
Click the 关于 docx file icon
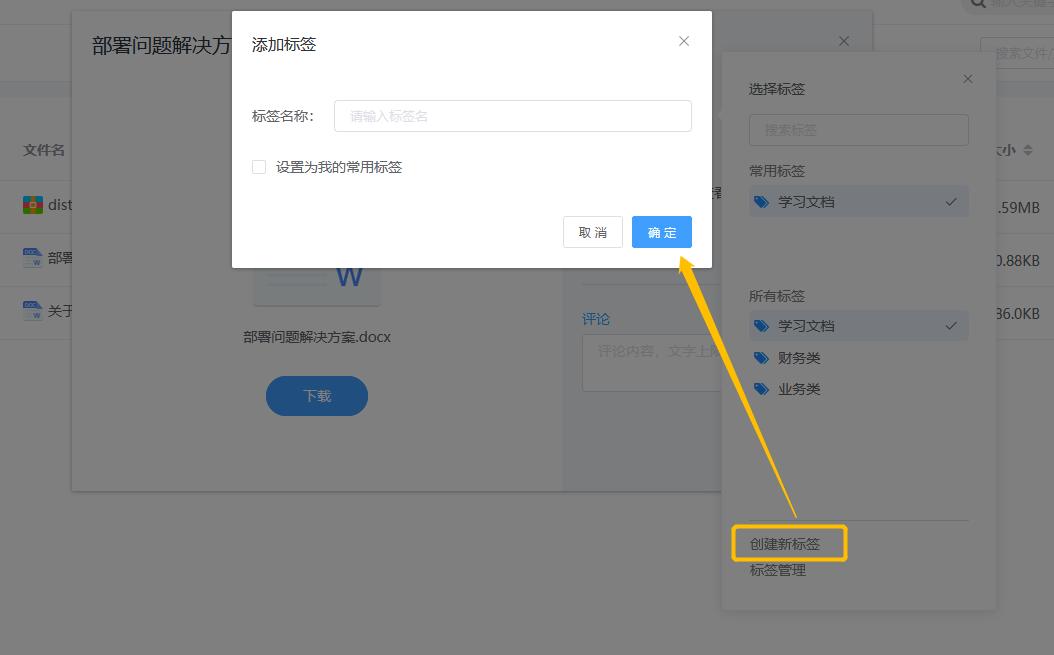(32, 311)
